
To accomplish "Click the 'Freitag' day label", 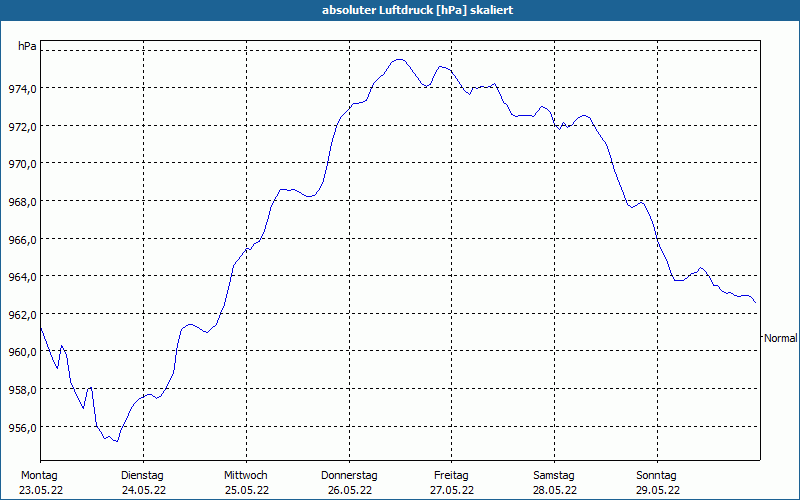I will click(451, 476).
